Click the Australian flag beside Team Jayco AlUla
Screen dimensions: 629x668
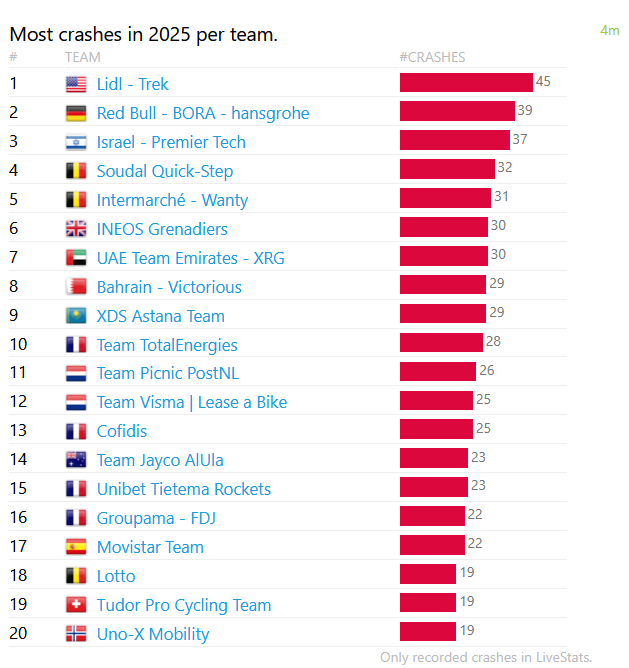(76, 460)
